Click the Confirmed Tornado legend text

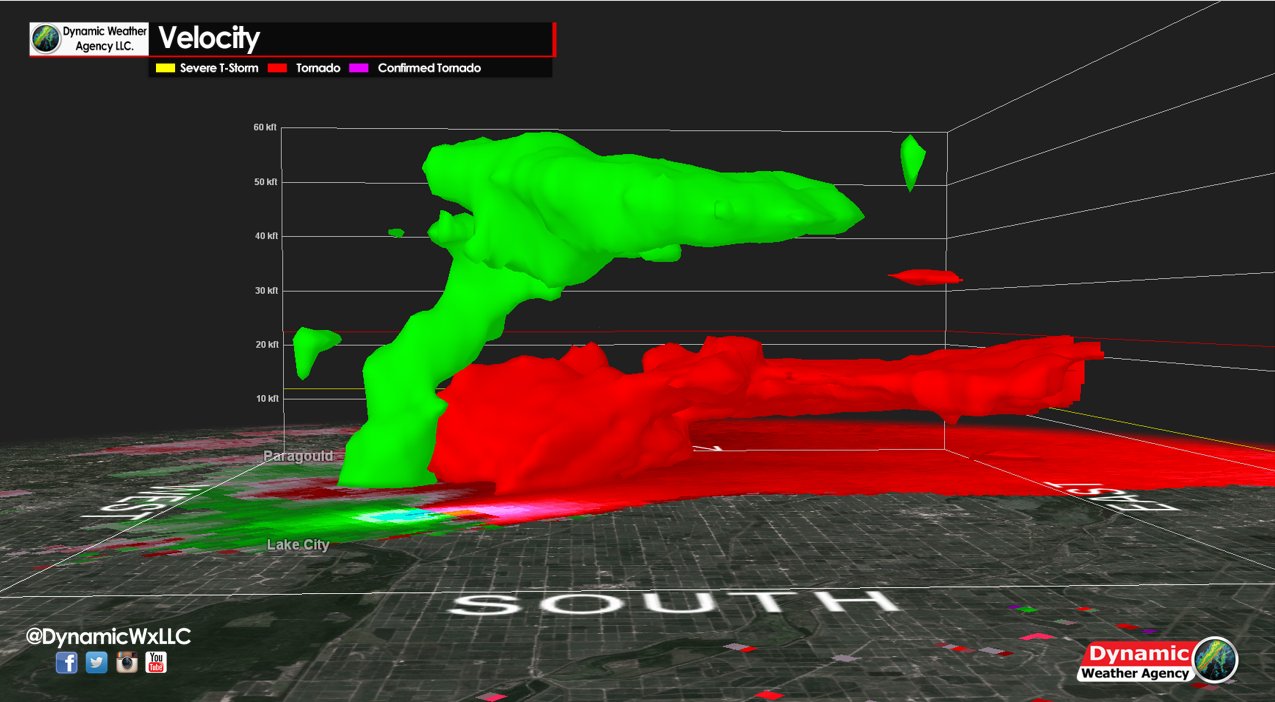[429, 68]
